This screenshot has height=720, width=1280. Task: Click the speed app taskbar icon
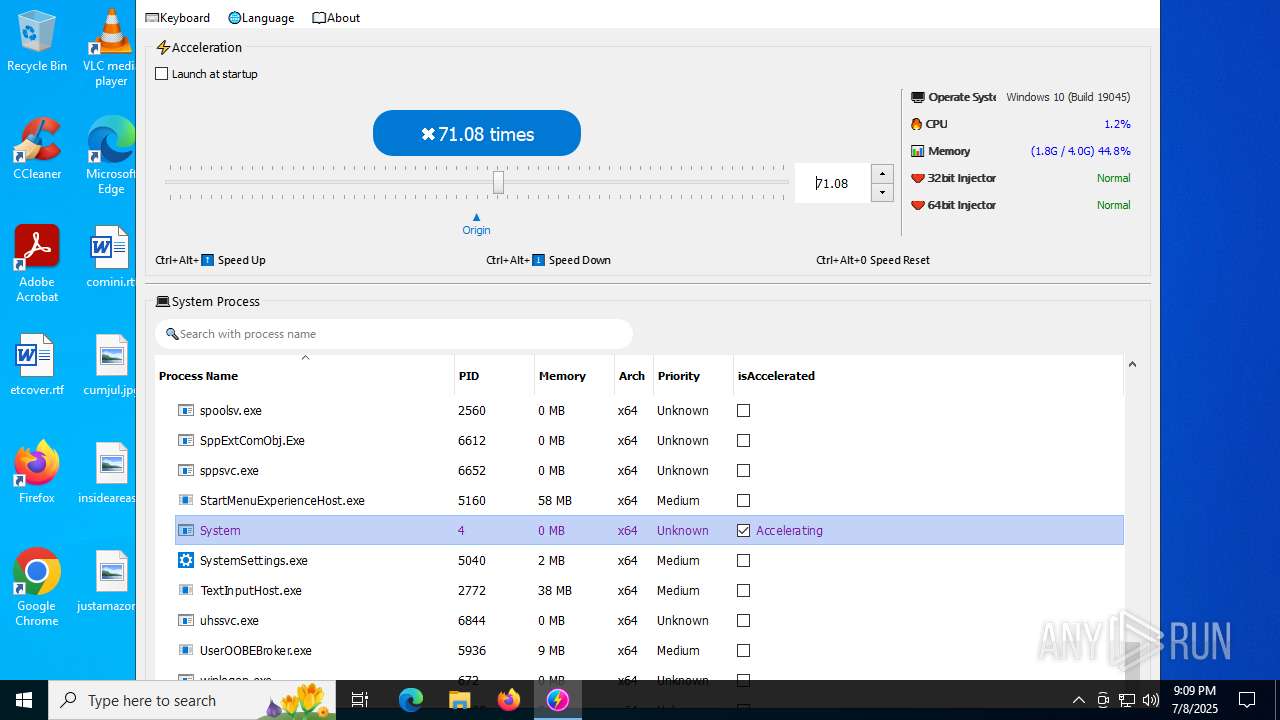point(557,700)
